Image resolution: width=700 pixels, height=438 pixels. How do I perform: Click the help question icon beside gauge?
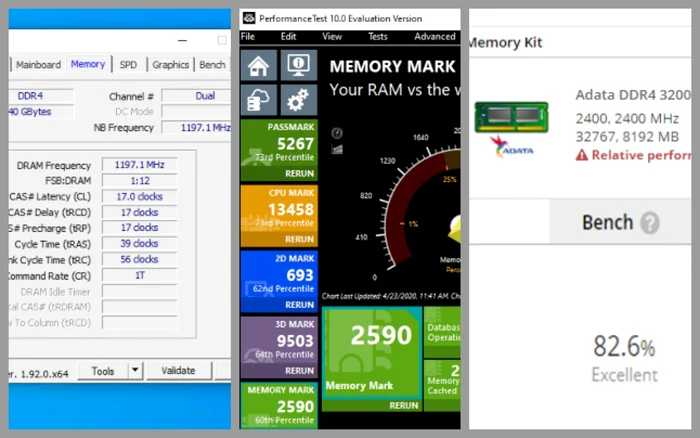tap(337, 133)
